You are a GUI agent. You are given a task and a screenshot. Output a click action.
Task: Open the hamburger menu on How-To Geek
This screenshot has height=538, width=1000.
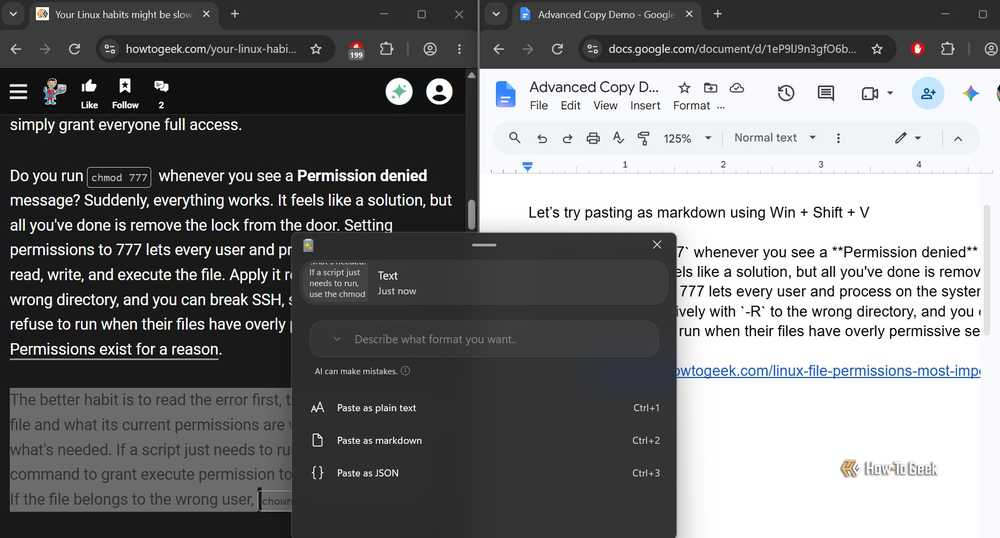coord(18,92)
